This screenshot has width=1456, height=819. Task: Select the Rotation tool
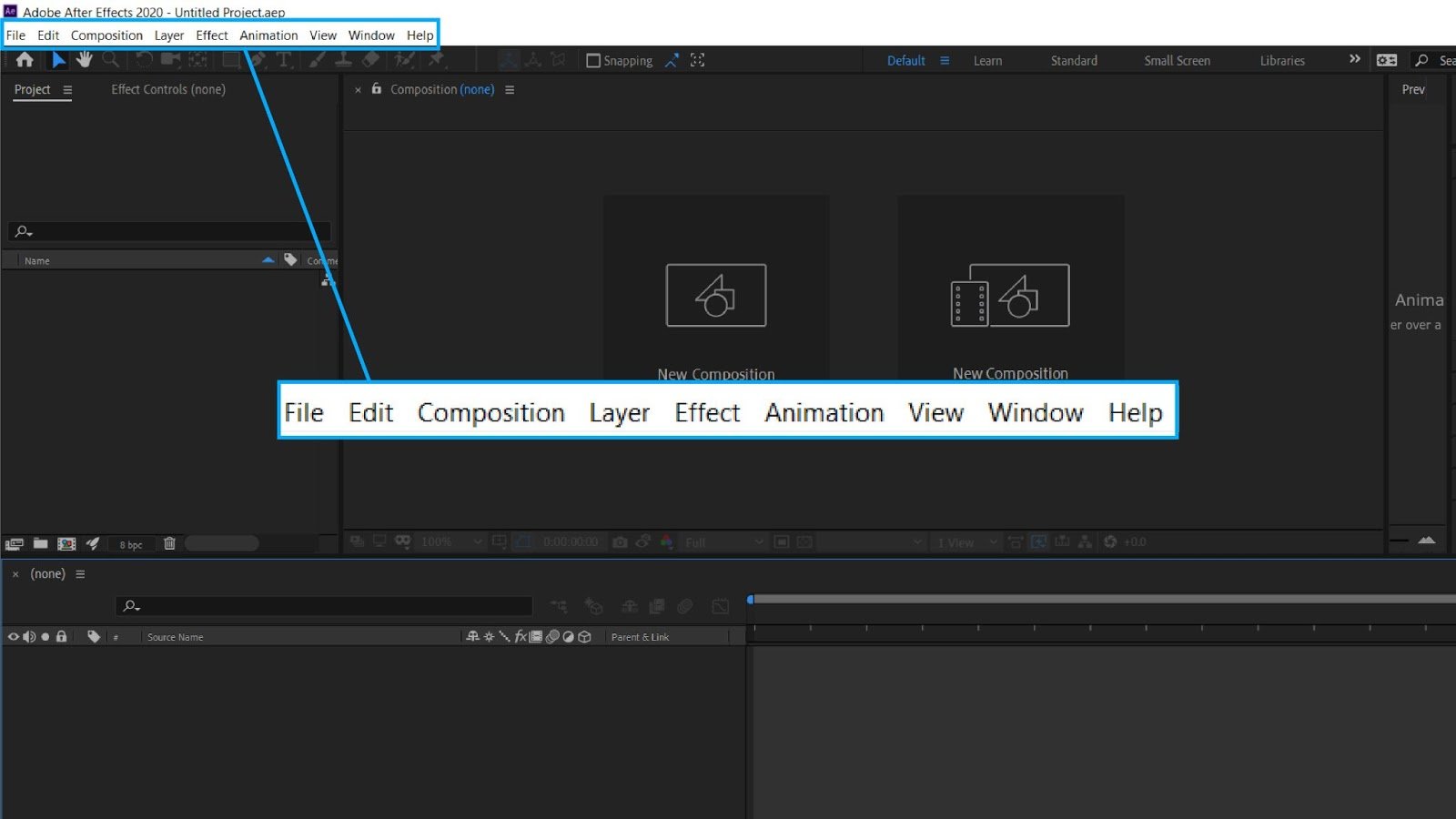pos(144,60)
